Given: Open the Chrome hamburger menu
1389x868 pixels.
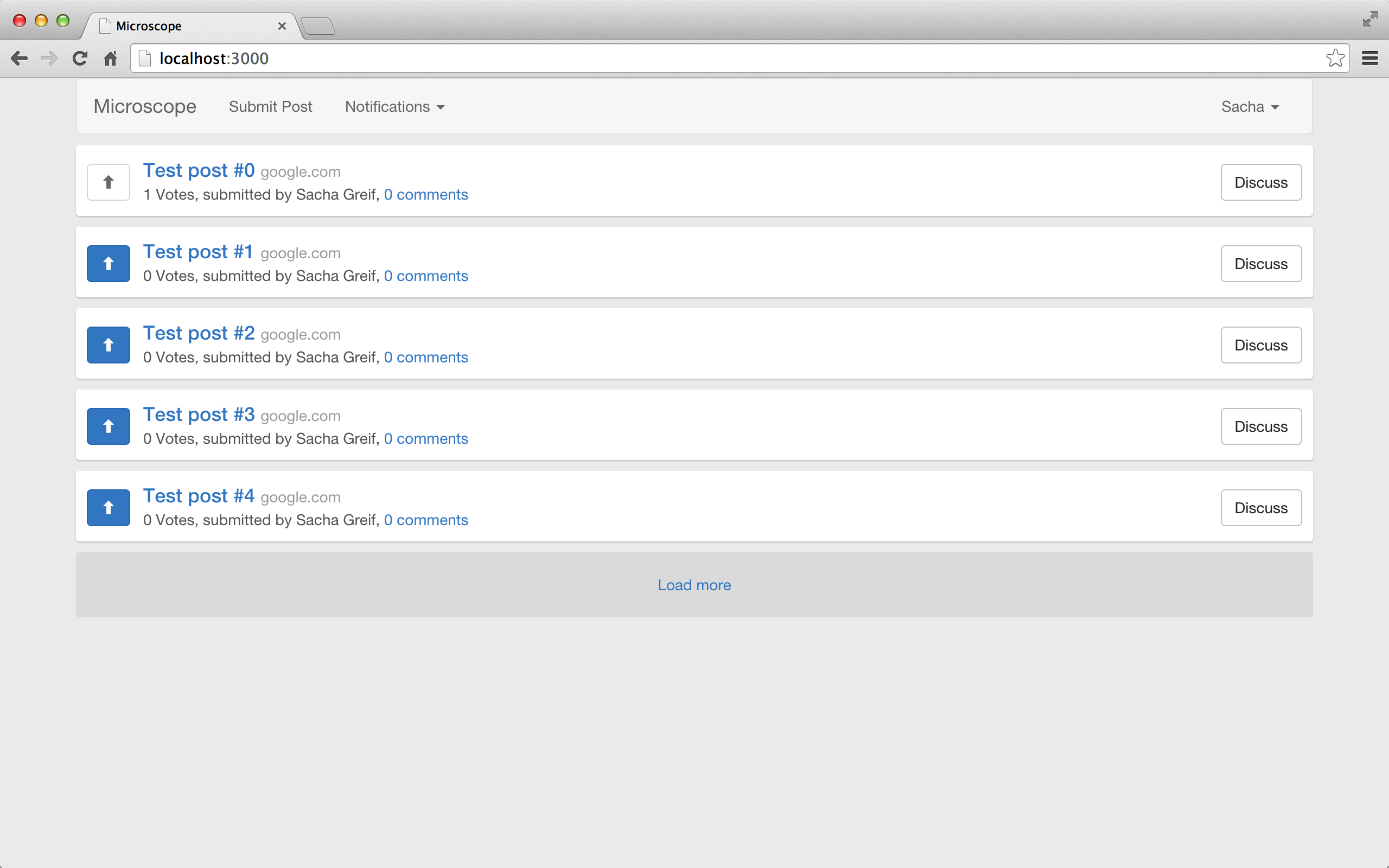Looking at the screenshot, I should 1369,59.
